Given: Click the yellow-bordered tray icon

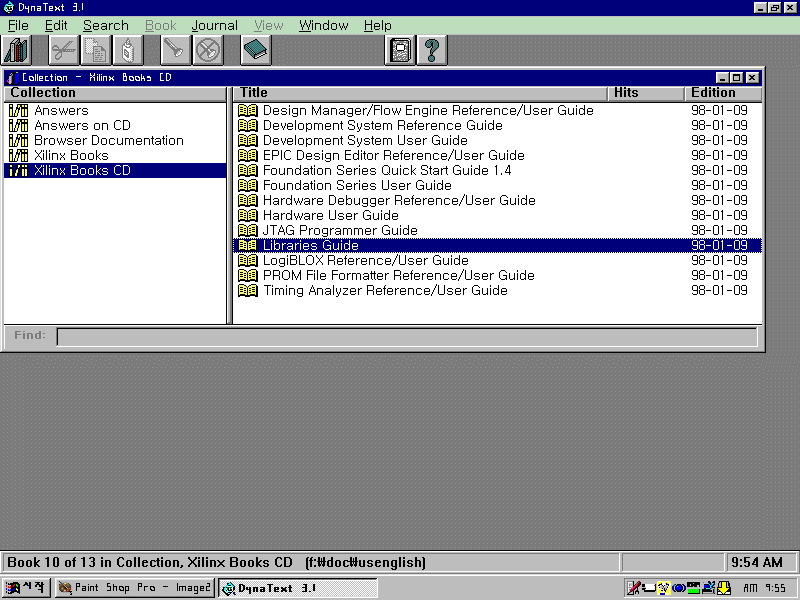Looking at the screenshot, I should coord(663,588).
